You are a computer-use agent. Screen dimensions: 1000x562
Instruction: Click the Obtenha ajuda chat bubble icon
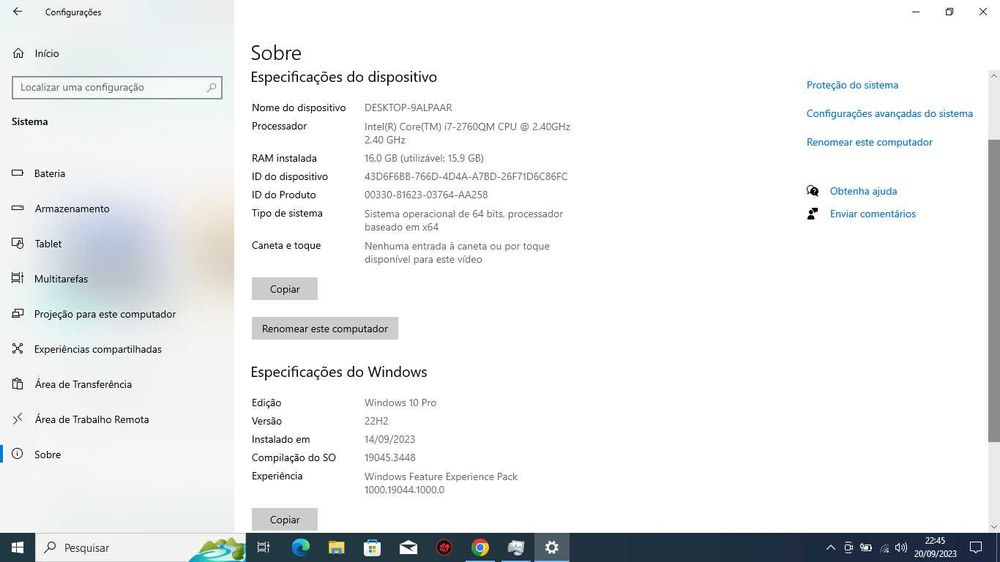click(x=812, y=191)
